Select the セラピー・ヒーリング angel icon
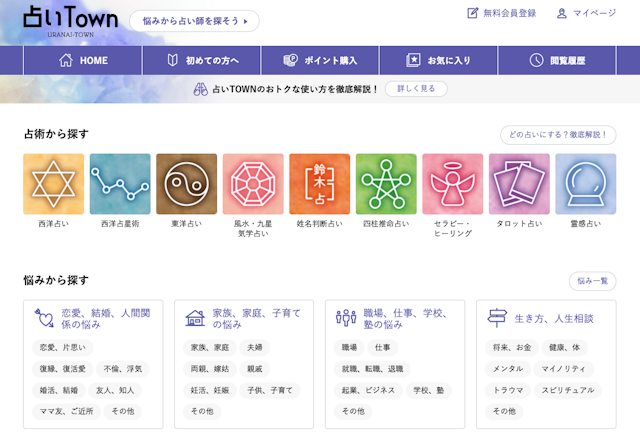Screen dimensions: 640x446 pos(453,184)
